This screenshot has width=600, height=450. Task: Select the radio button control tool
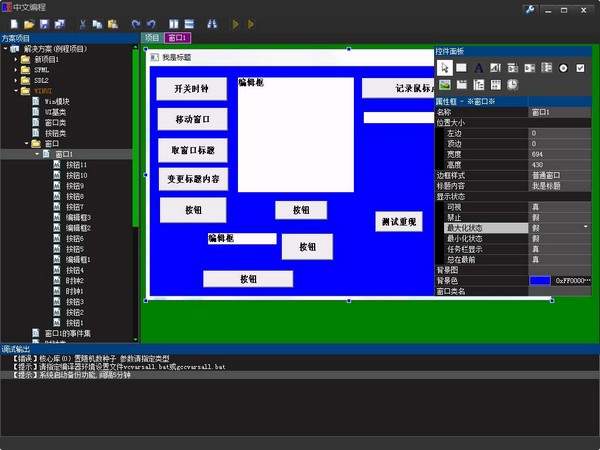[564, 67]
